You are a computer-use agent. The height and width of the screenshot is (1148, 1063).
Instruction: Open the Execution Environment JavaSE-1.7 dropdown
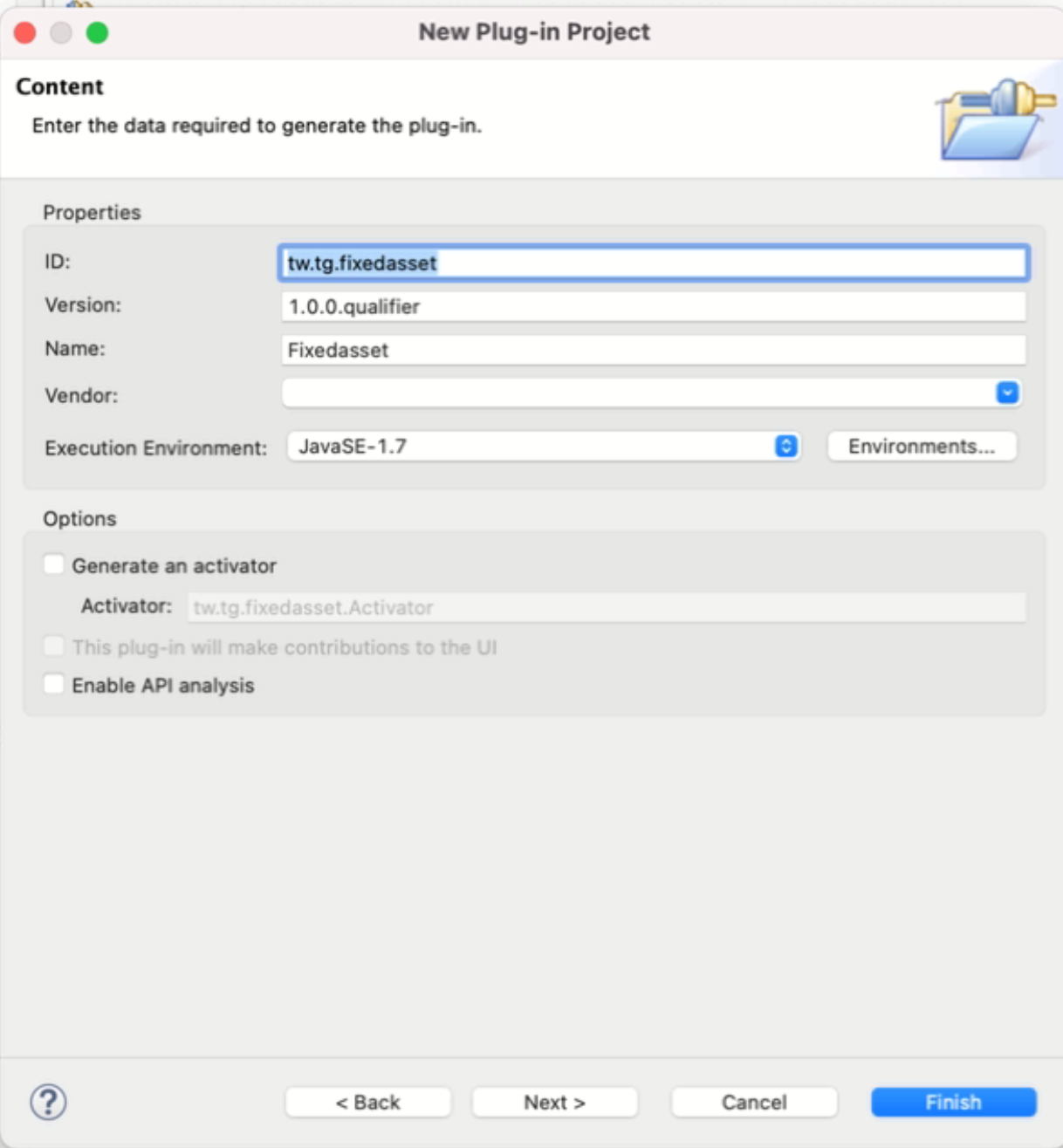543,447
